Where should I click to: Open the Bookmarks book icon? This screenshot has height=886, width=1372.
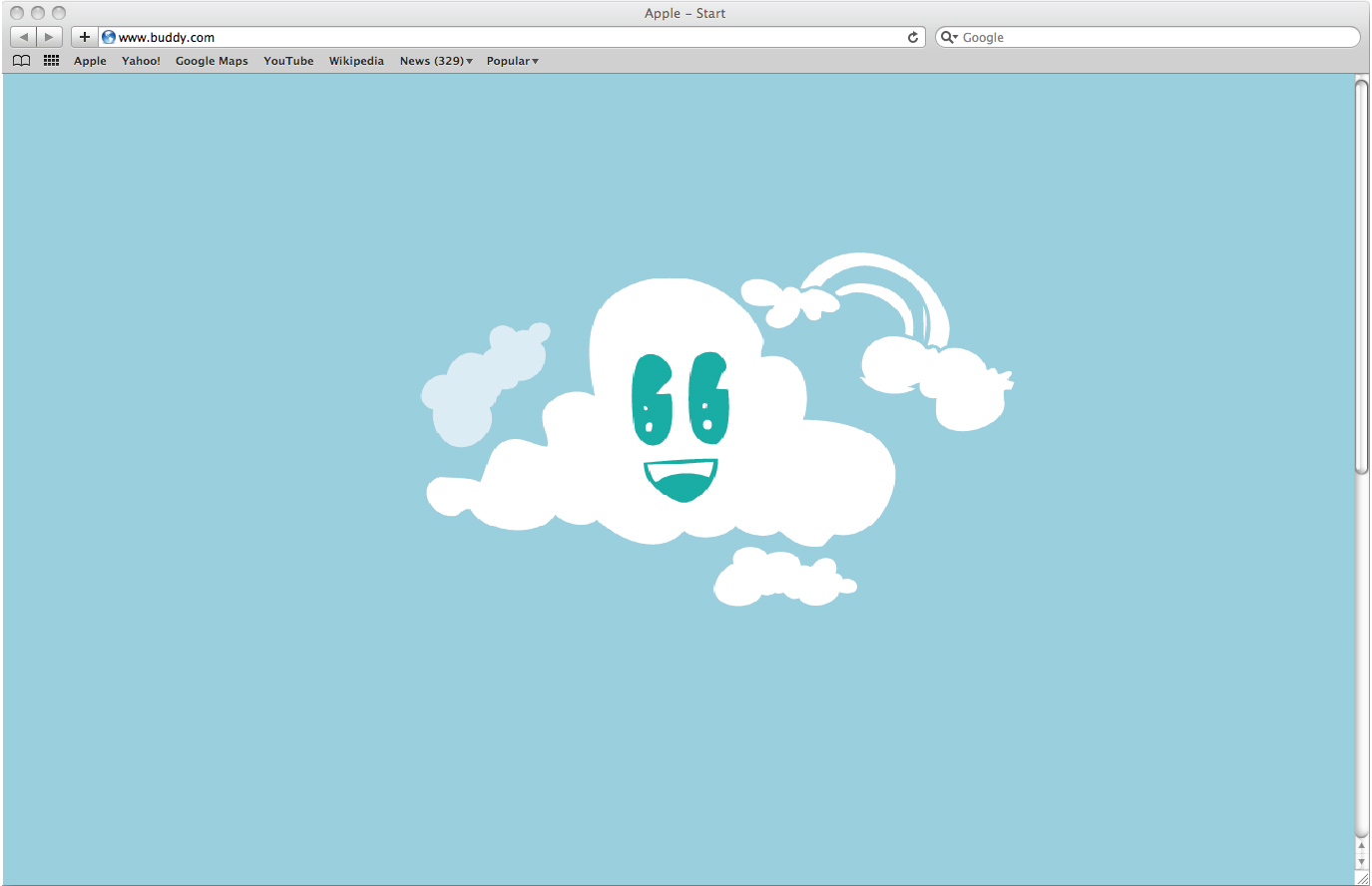(x=21, y=61)
